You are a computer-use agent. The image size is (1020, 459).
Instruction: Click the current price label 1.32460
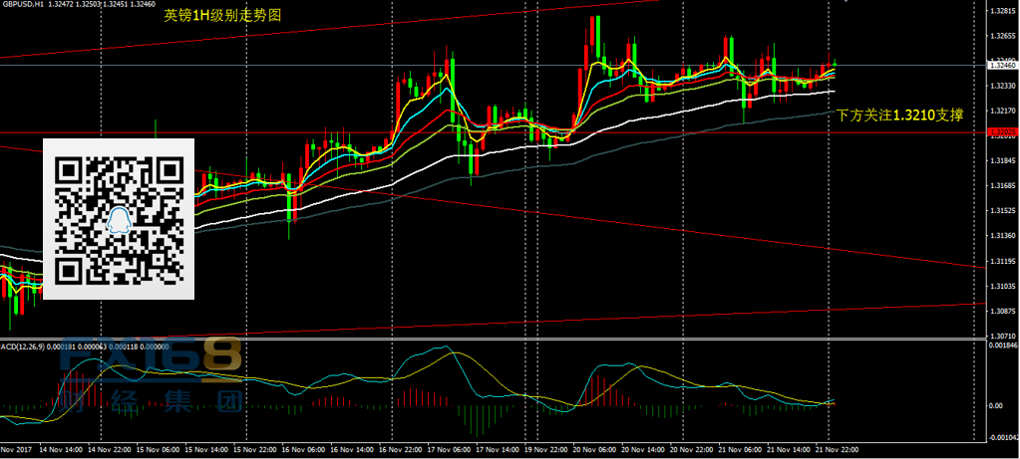1001,65
